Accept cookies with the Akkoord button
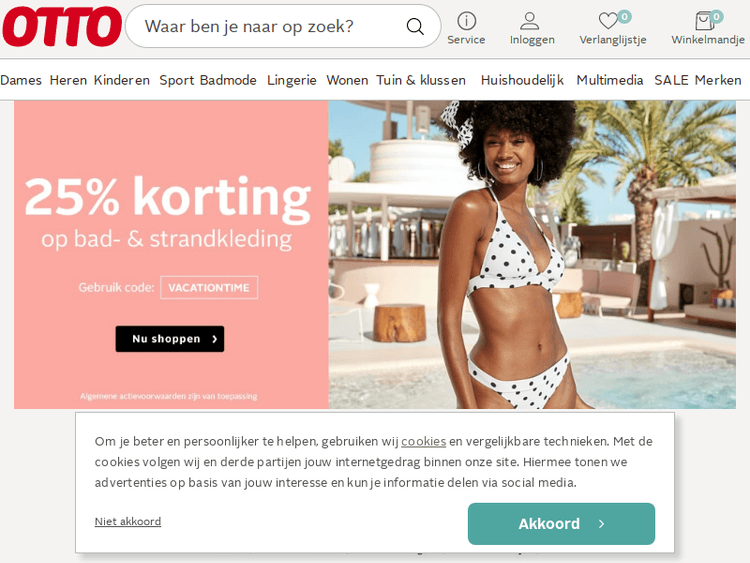The height and width of the screenshot is (563, 750). pyautogui.click(x=561, y=524)
